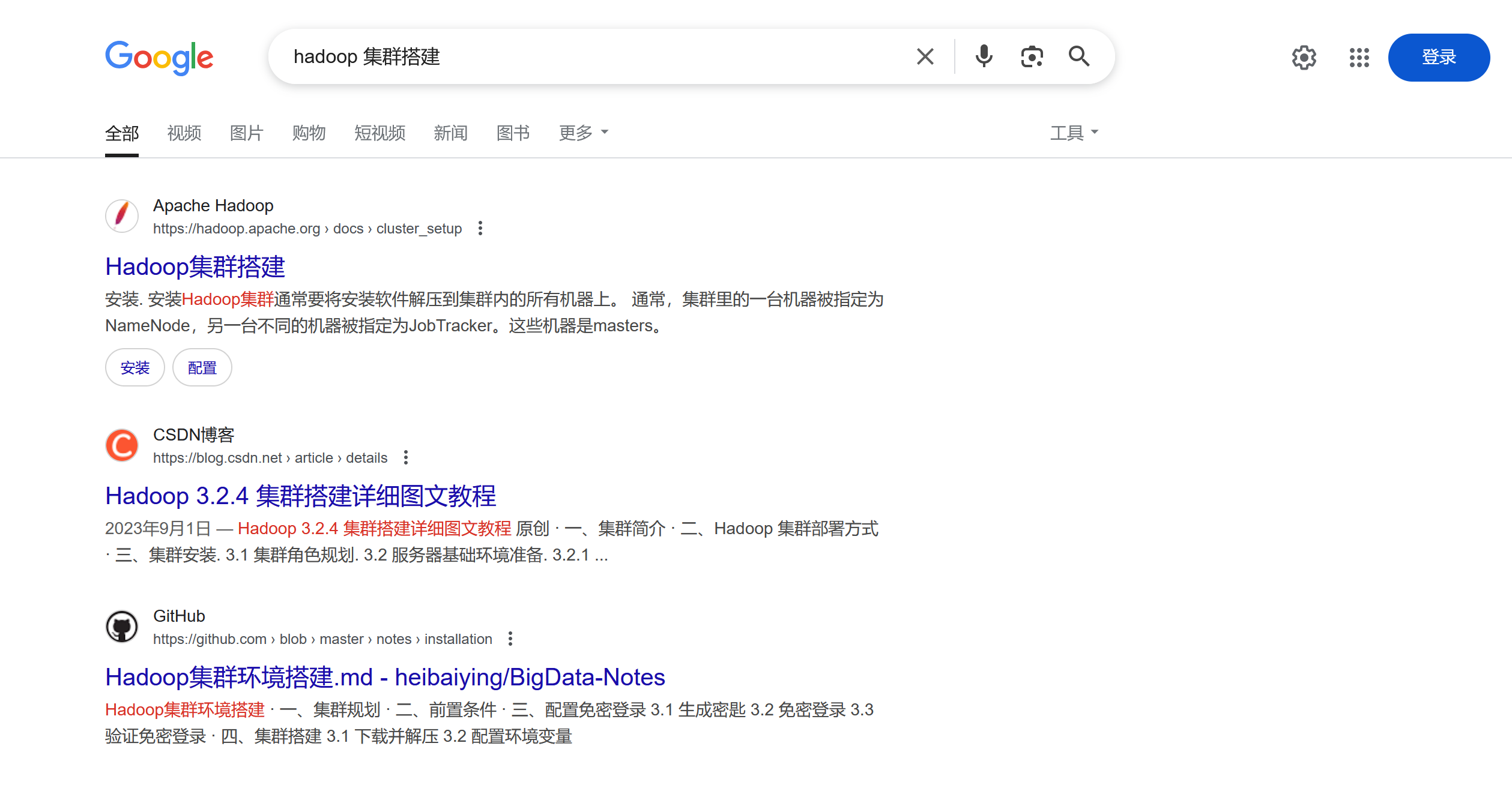Open the 短视频 tab
Screen dimensions: 1512x785
click(x=380, y=133)
